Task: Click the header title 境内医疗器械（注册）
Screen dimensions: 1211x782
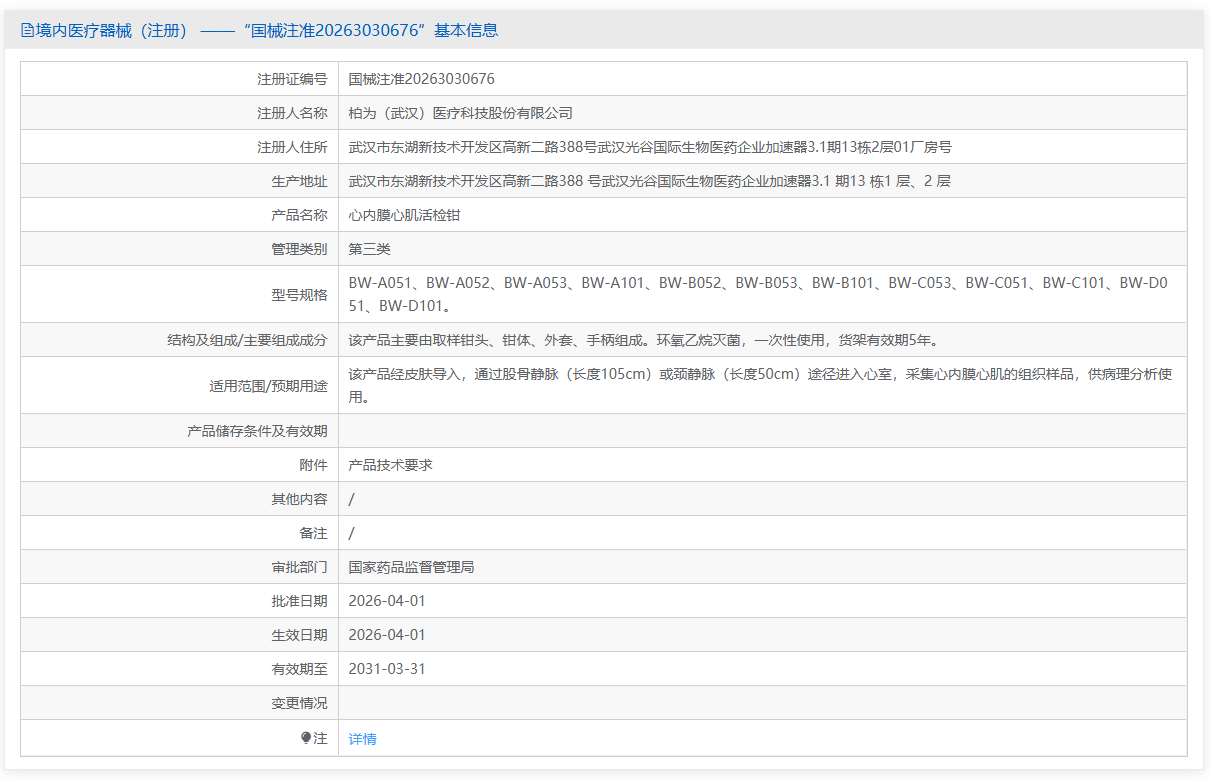Action: [x=112, y=31]
